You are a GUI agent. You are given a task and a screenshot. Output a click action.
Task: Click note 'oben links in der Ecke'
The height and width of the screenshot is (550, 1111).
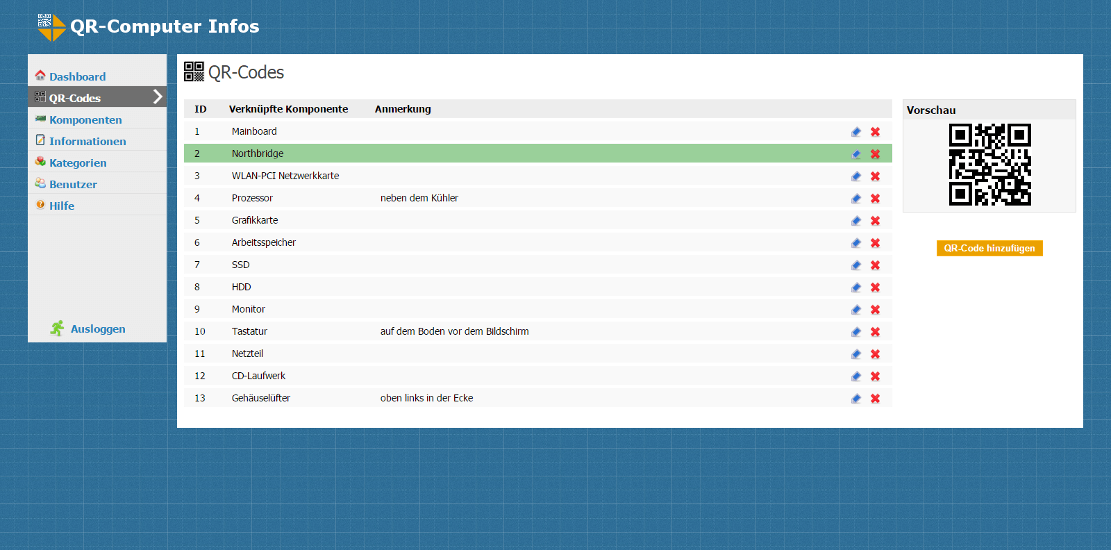click(x=426, y=398)
